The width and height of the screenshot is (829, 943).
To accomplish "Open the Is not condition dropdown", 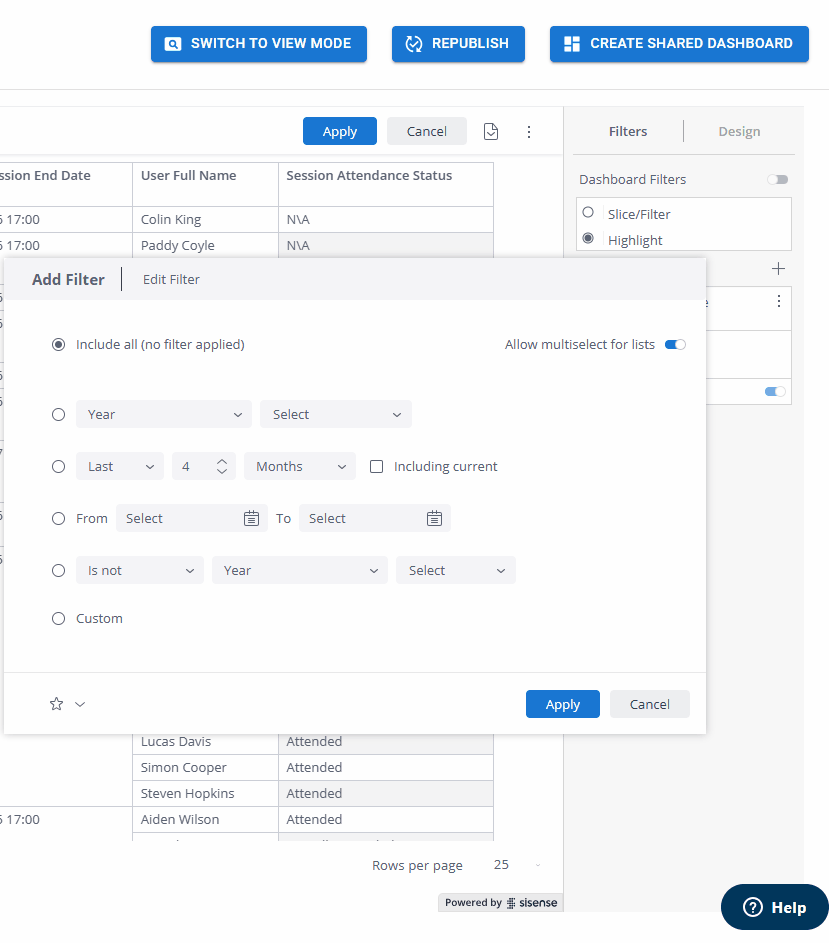I will tap(139, 569).
